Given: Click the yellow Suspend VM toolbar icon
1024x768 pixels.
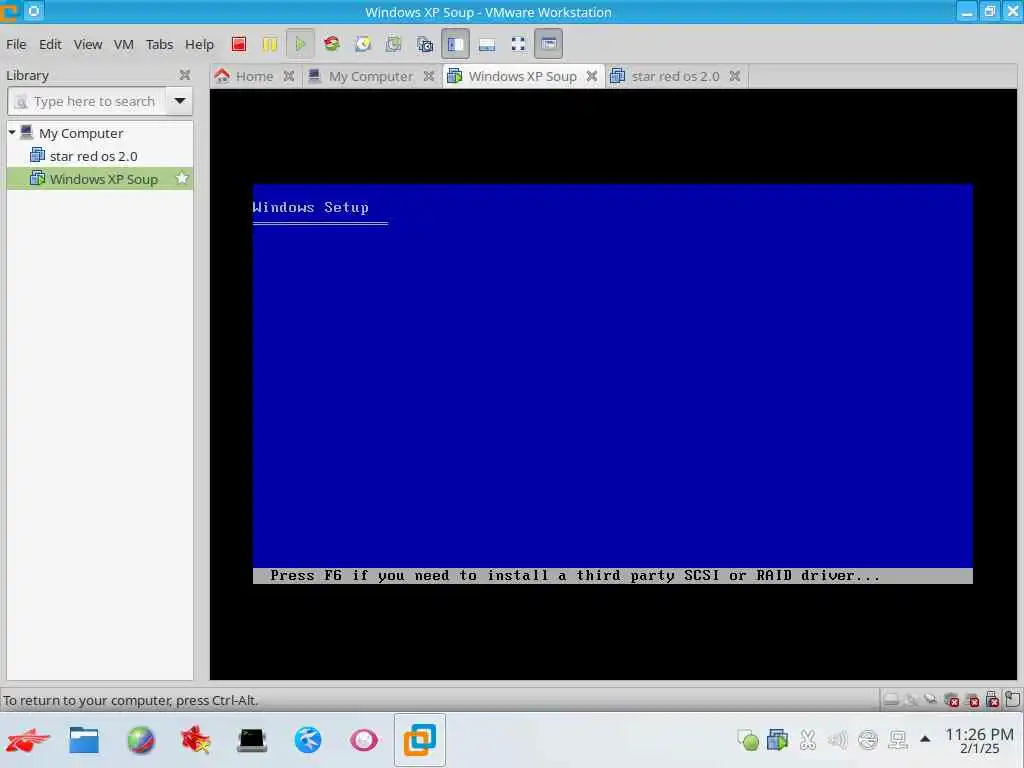Looking at the screenshot, I should pos(270,44).
